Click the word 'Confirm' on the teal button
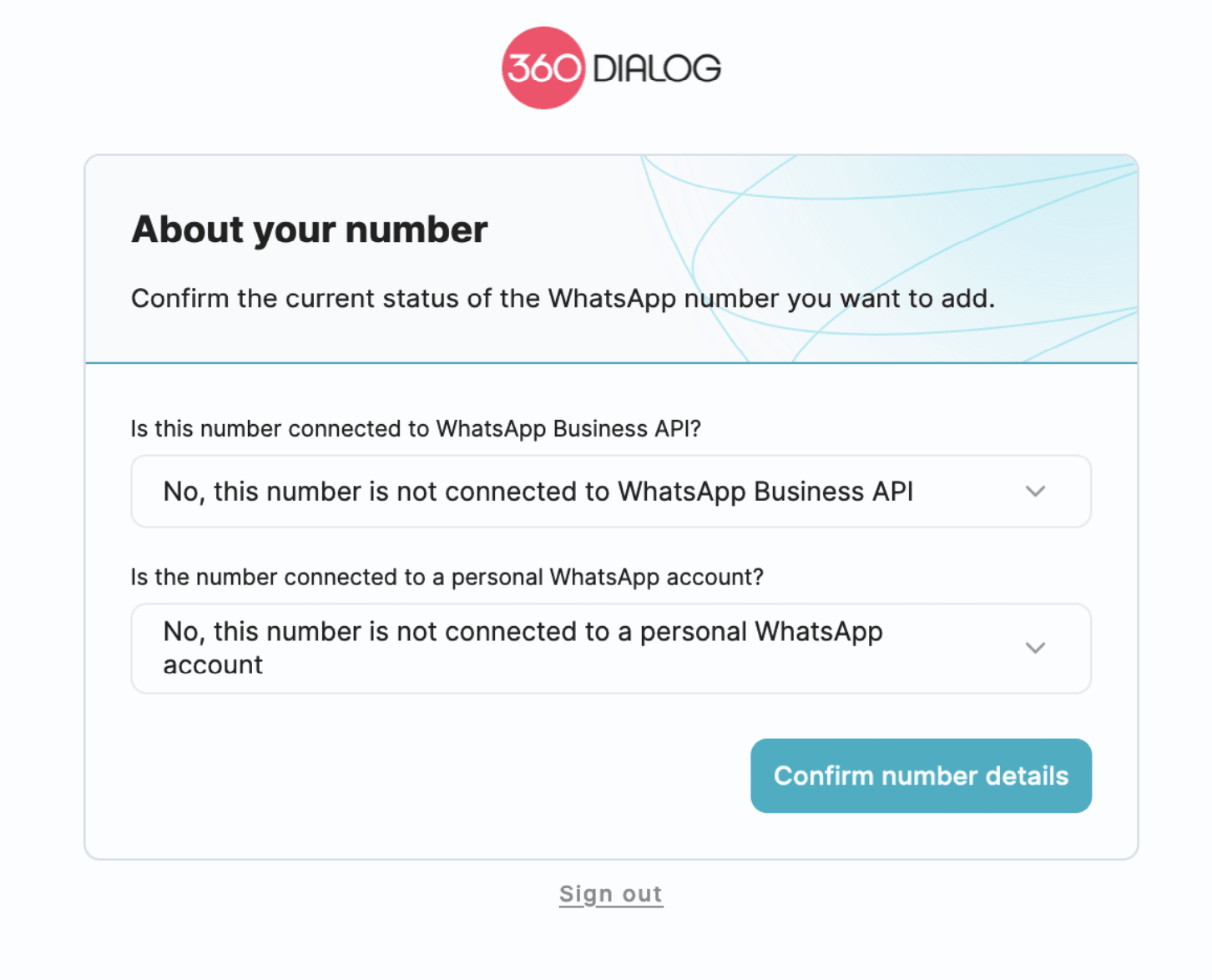Image resolution: width=1212 pixels, height=980 pixels. point(824,775)
